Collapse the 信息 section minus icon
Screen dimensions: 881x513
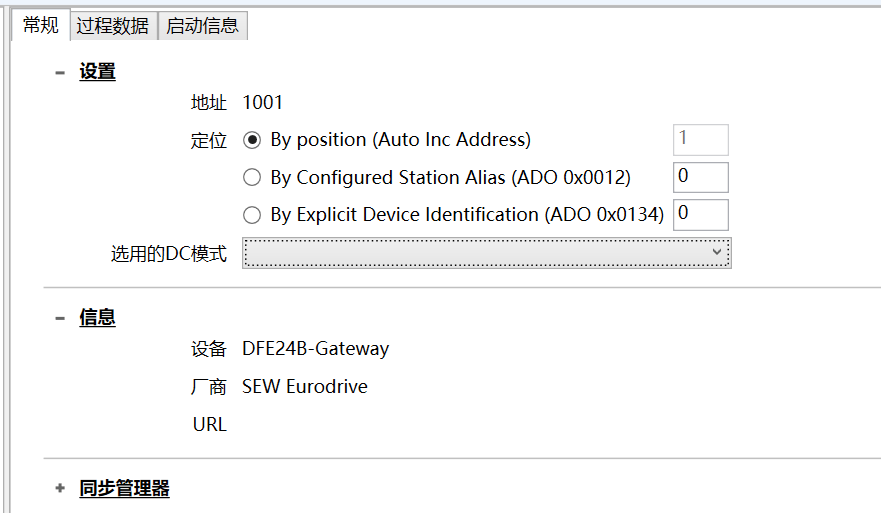pos(60,319)
